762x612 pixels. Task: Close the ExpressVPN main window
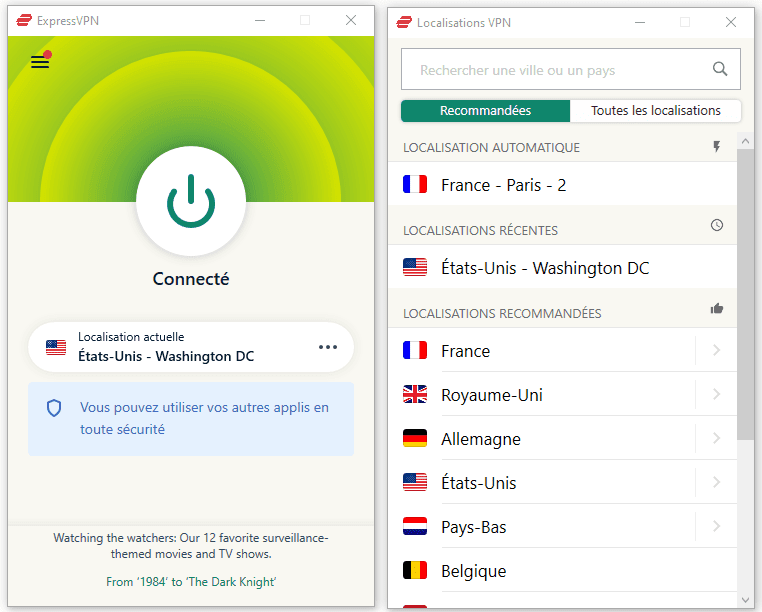351,20
